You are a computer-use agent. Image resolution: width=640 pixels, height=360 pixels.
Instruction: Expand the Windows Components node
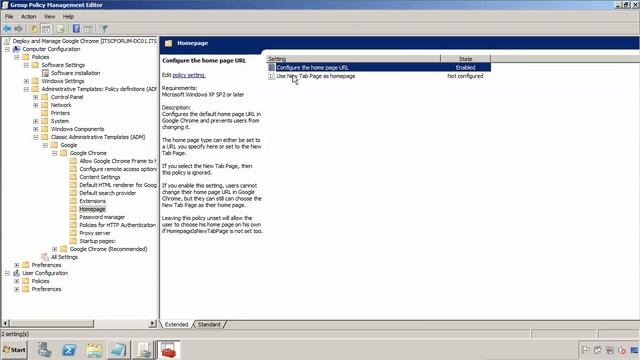click(36, 129)
